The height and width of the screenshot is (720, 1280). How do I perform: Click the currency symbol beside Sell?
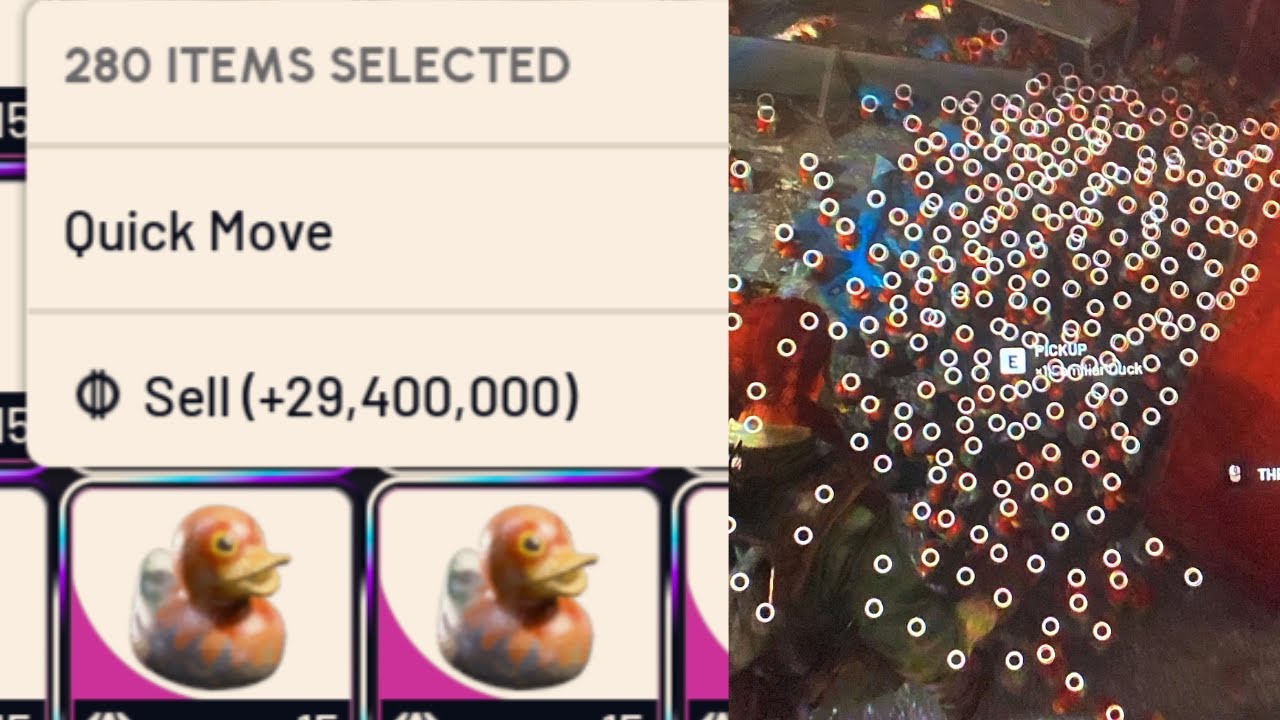(97, 396)
